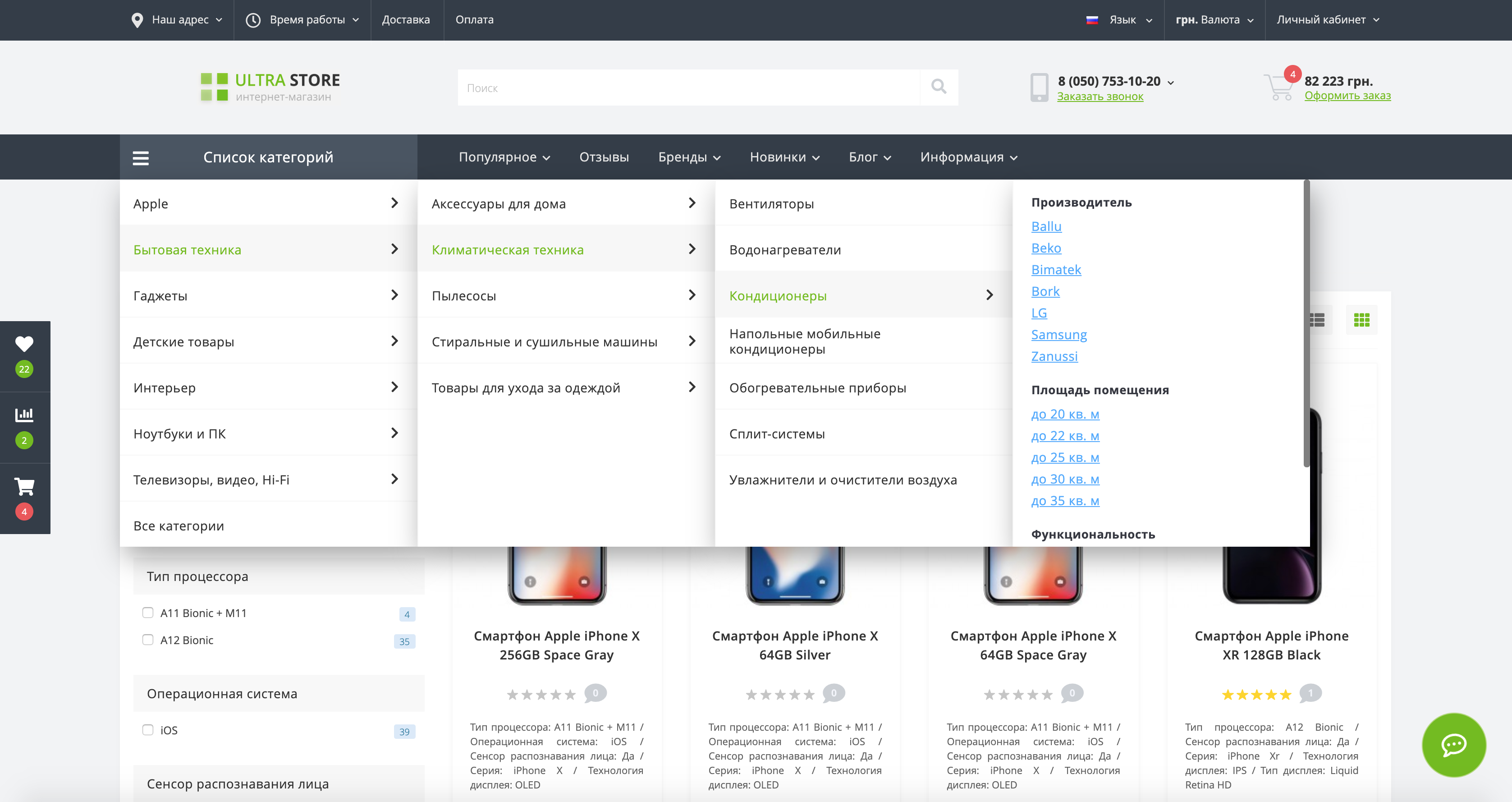Open the green chat bubble button
Image resolution: width=1512 pixels, height=802 pixels.
[x=1454, y=745]
